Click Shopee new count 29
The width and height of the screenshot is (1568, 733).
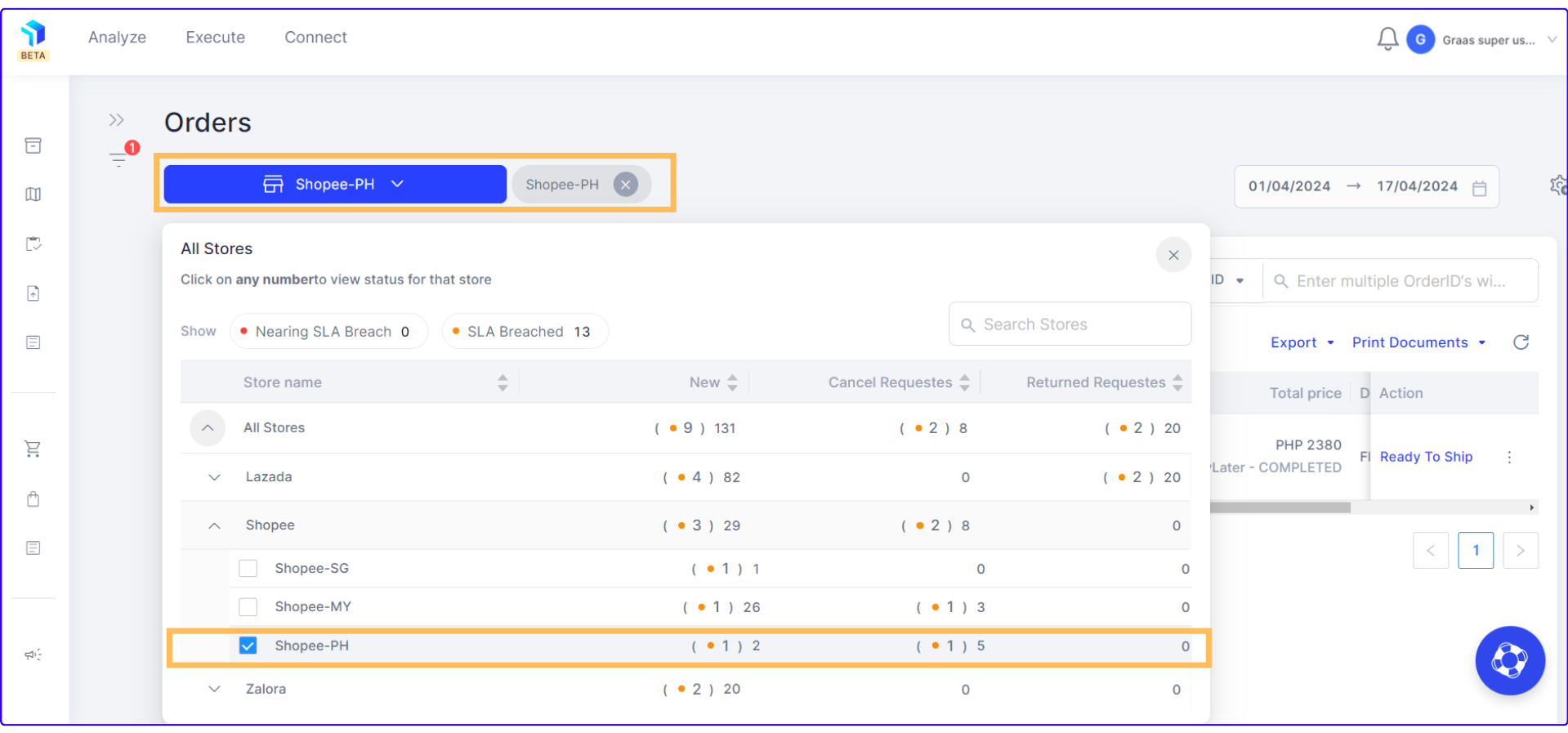(732, 525)
